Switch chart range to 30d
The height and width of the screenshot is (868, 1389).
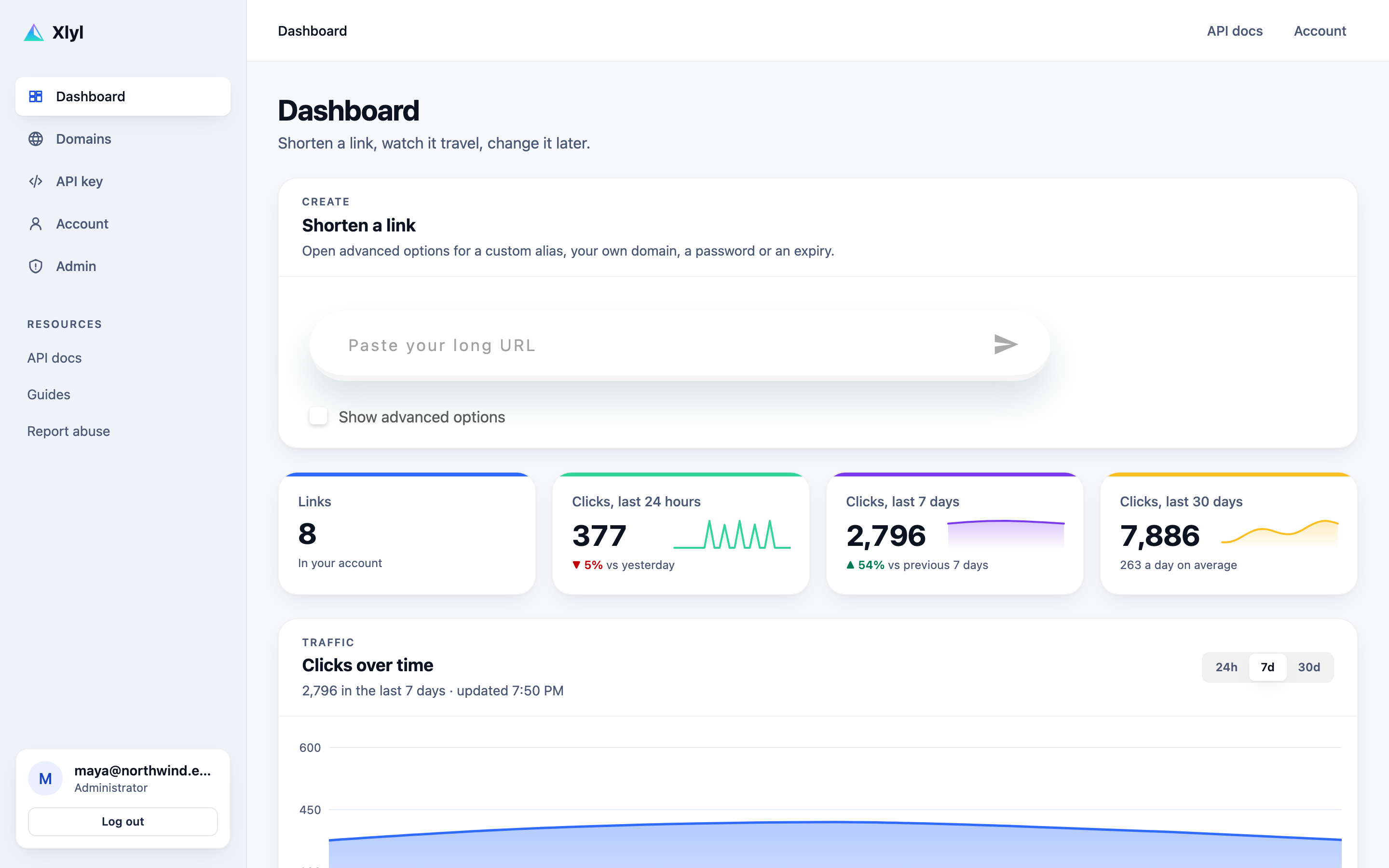click(x=1308, y=667)
